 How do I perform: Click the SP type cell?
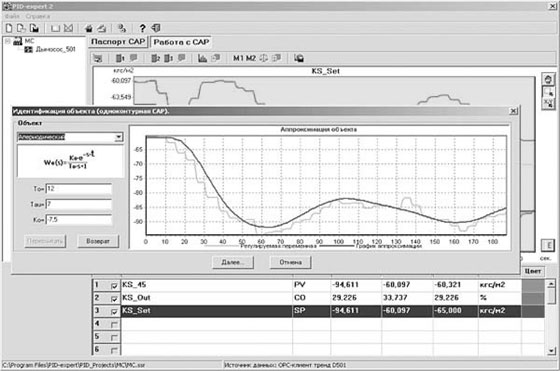[311, 311]
